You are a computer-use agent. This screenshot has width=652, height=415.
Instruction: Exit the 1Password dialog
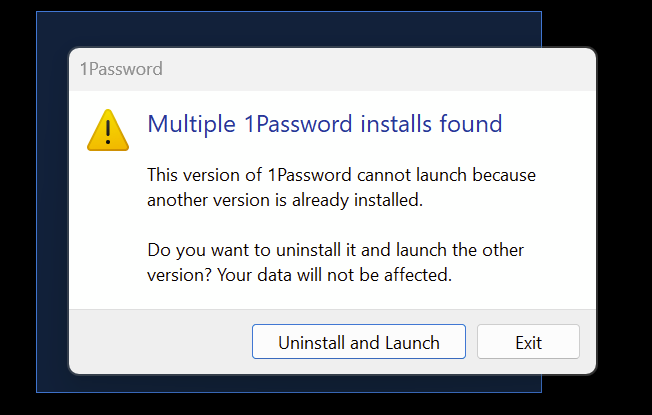pyautogui.click(x=528, y=342)
